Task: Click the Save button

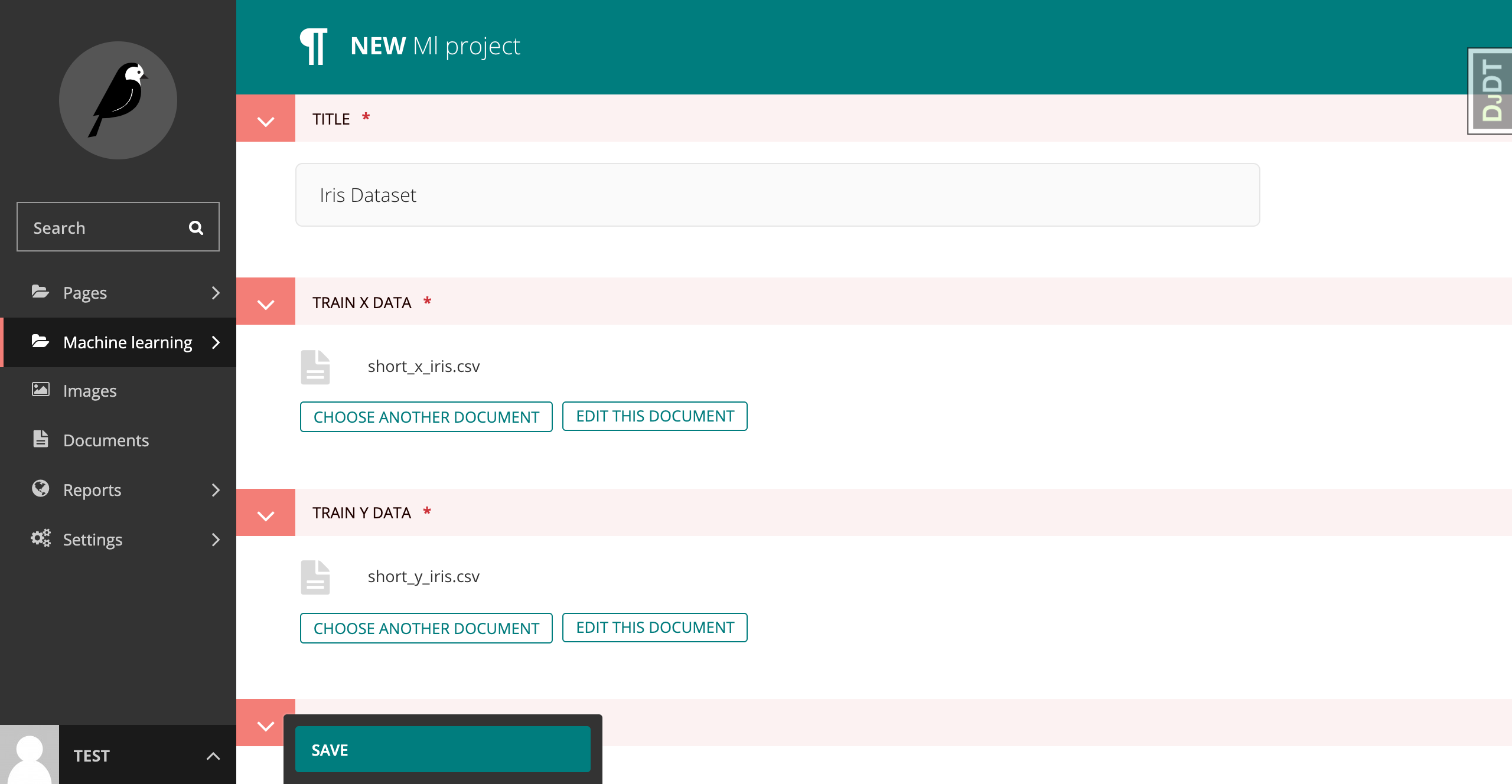Action: pos(442,750)
